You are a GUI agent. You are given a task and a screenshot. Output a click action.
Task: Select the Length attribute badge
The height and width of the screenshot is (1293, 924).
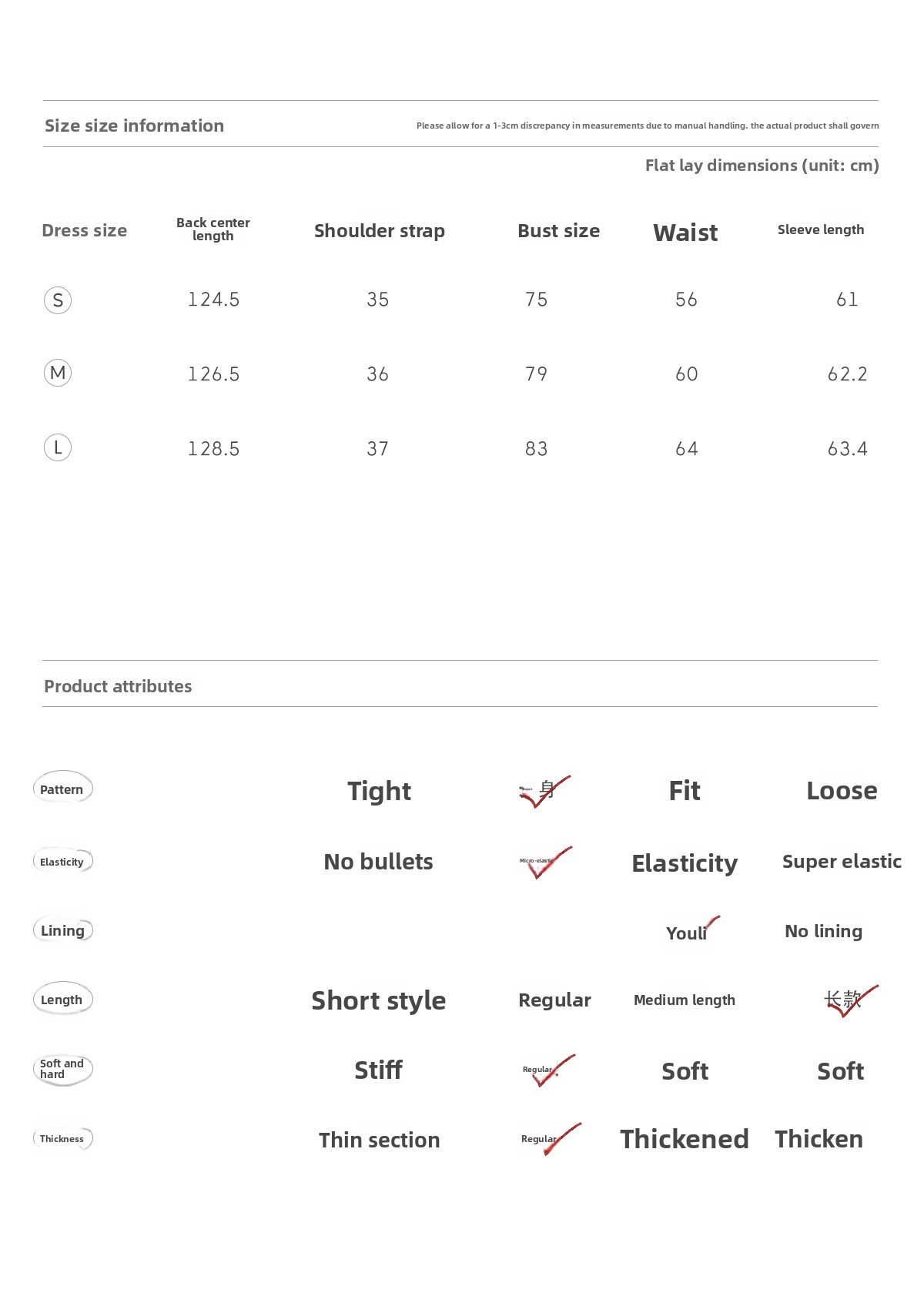(x=62, y=1000)
